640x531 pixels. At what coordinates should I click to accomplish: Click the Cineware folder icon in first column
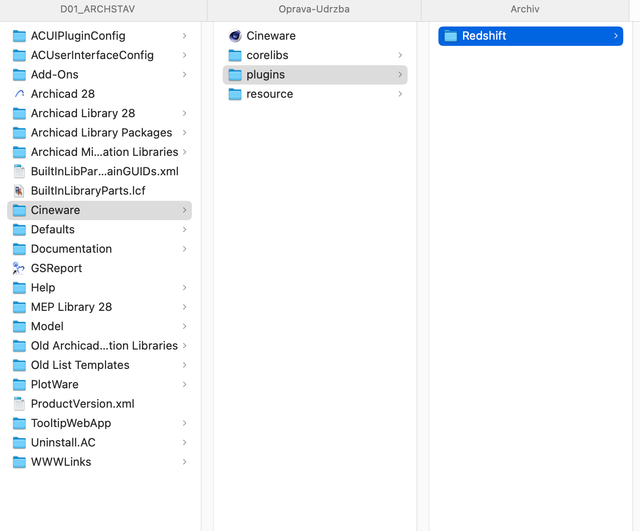click(x=19, y=210)
